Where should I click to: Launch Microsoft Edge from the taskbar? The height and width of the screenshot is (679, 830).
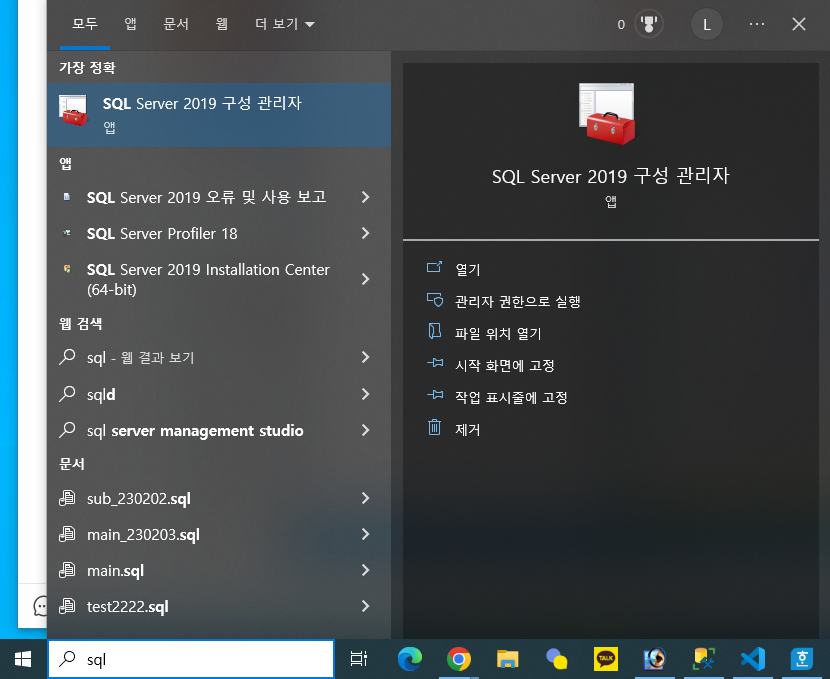[410, 659]
